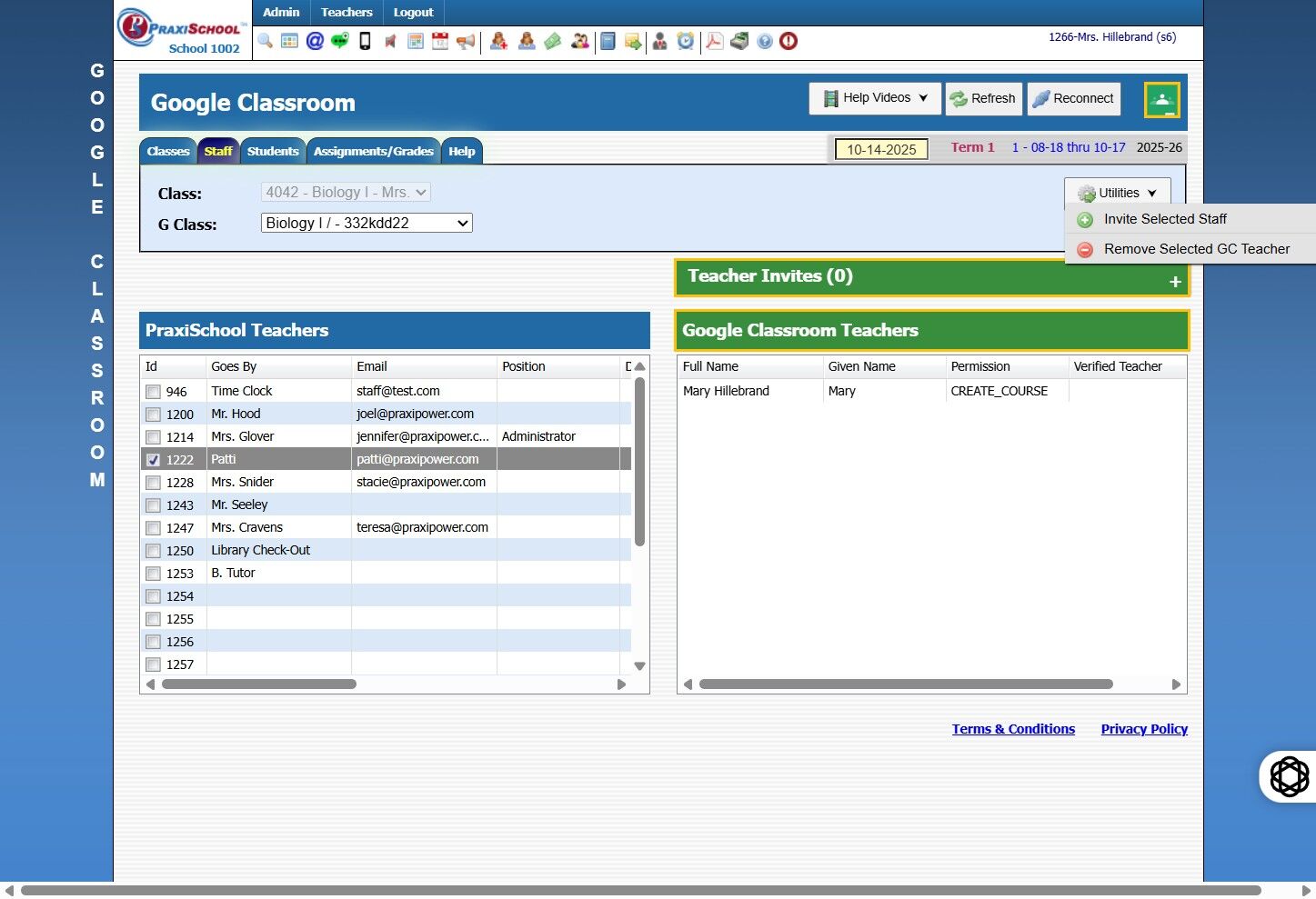
Task: Check the Library Check-Out checkbox
Action: [x=154, y=551]
